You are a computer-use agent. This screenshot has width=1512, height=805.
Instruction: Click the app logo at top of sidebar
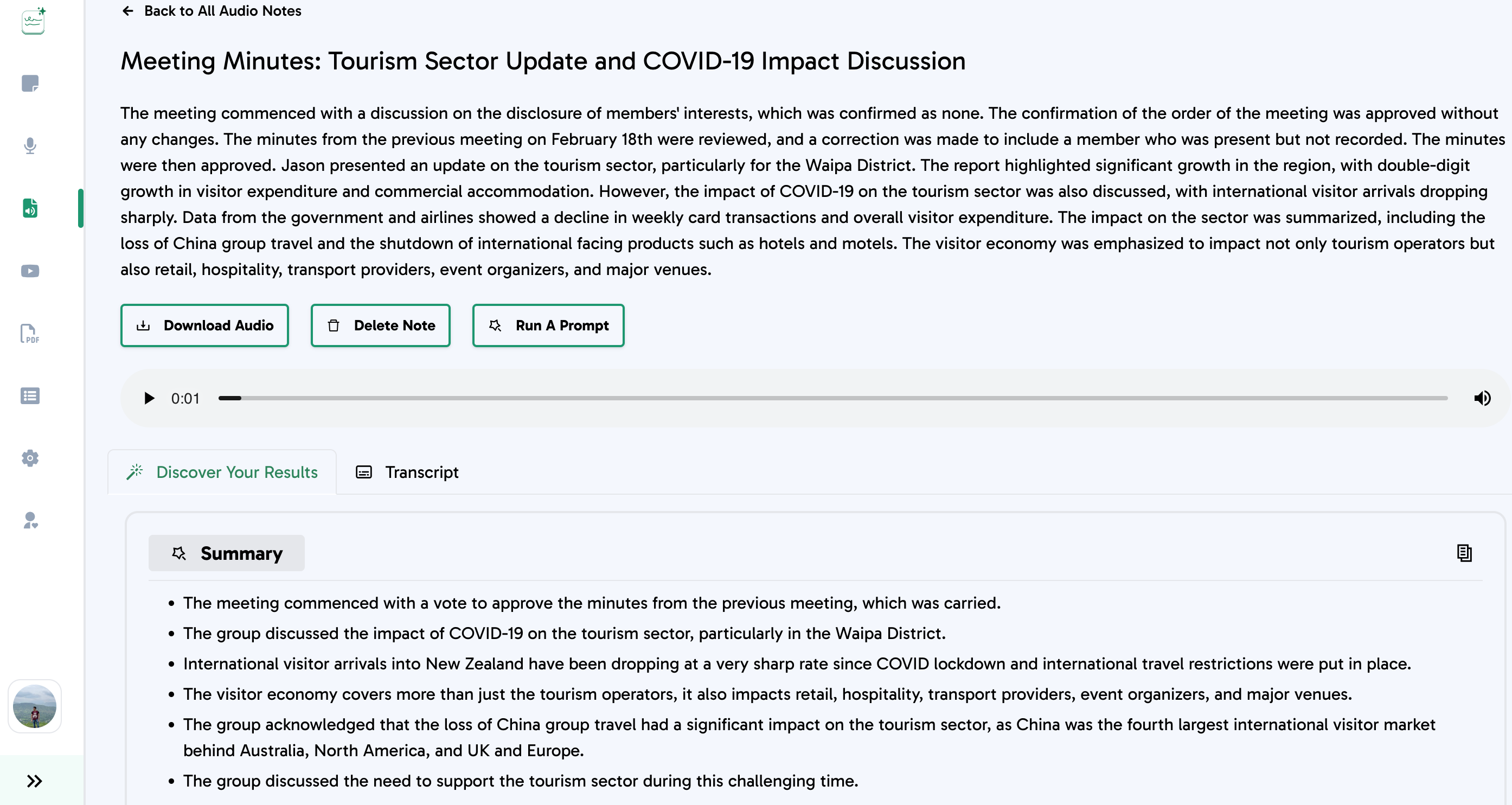tap(34, 21)
